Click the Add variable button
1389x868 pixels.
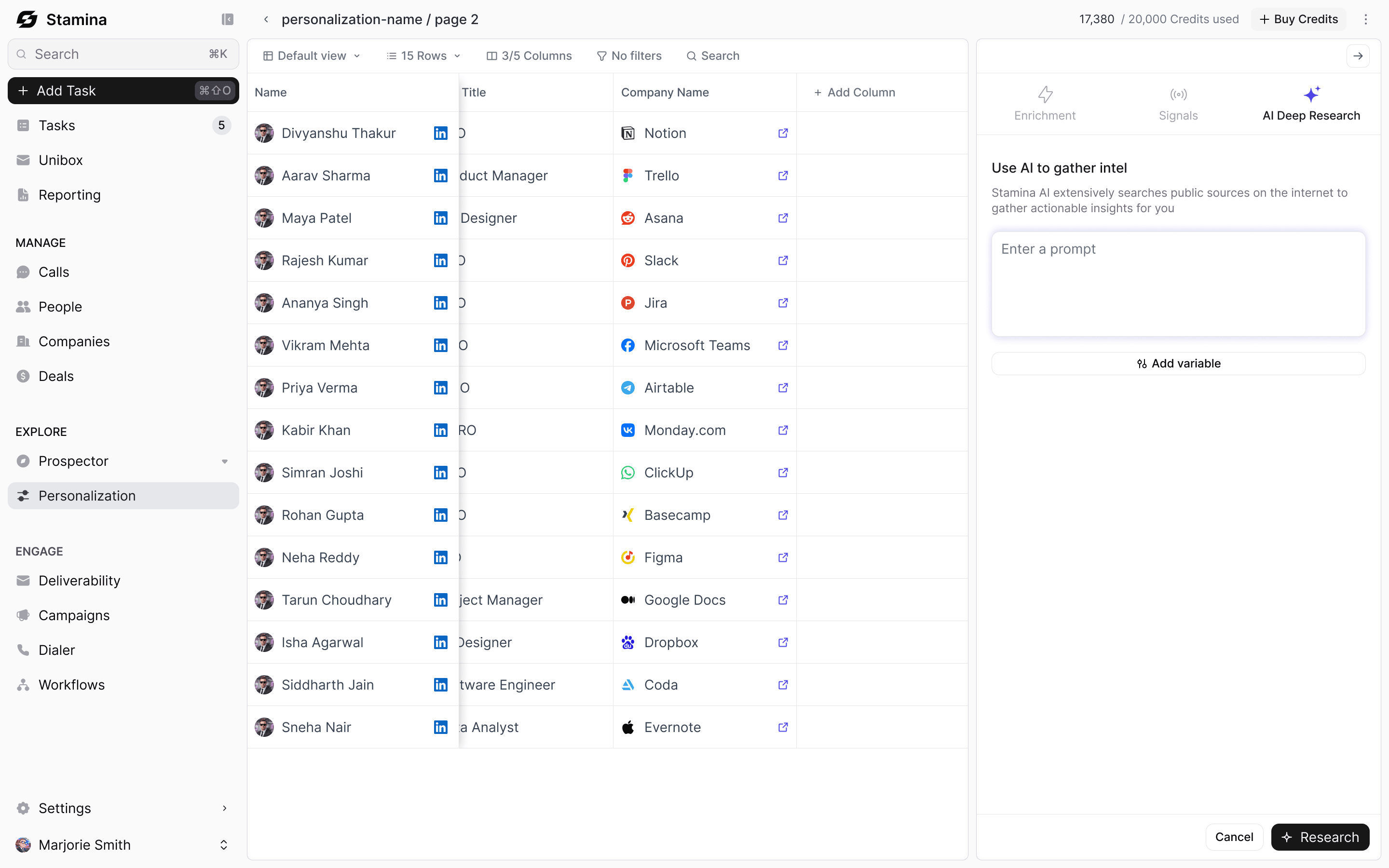click(1178, 364)
